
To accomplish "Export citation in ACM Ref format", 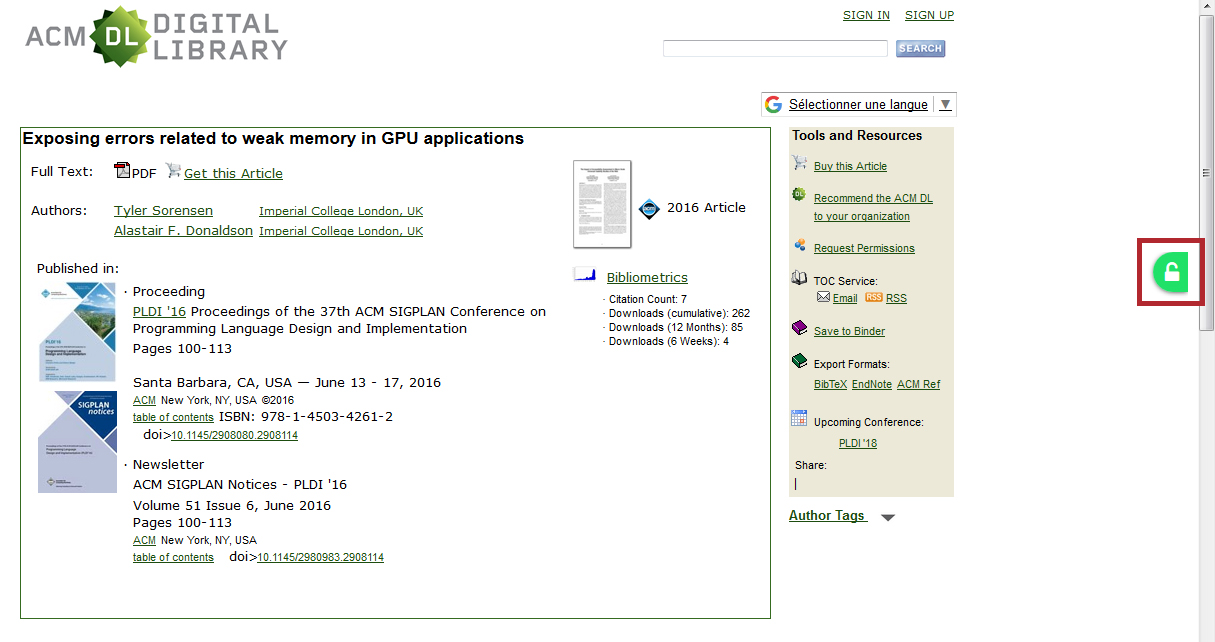I will [x=918, y=384].
